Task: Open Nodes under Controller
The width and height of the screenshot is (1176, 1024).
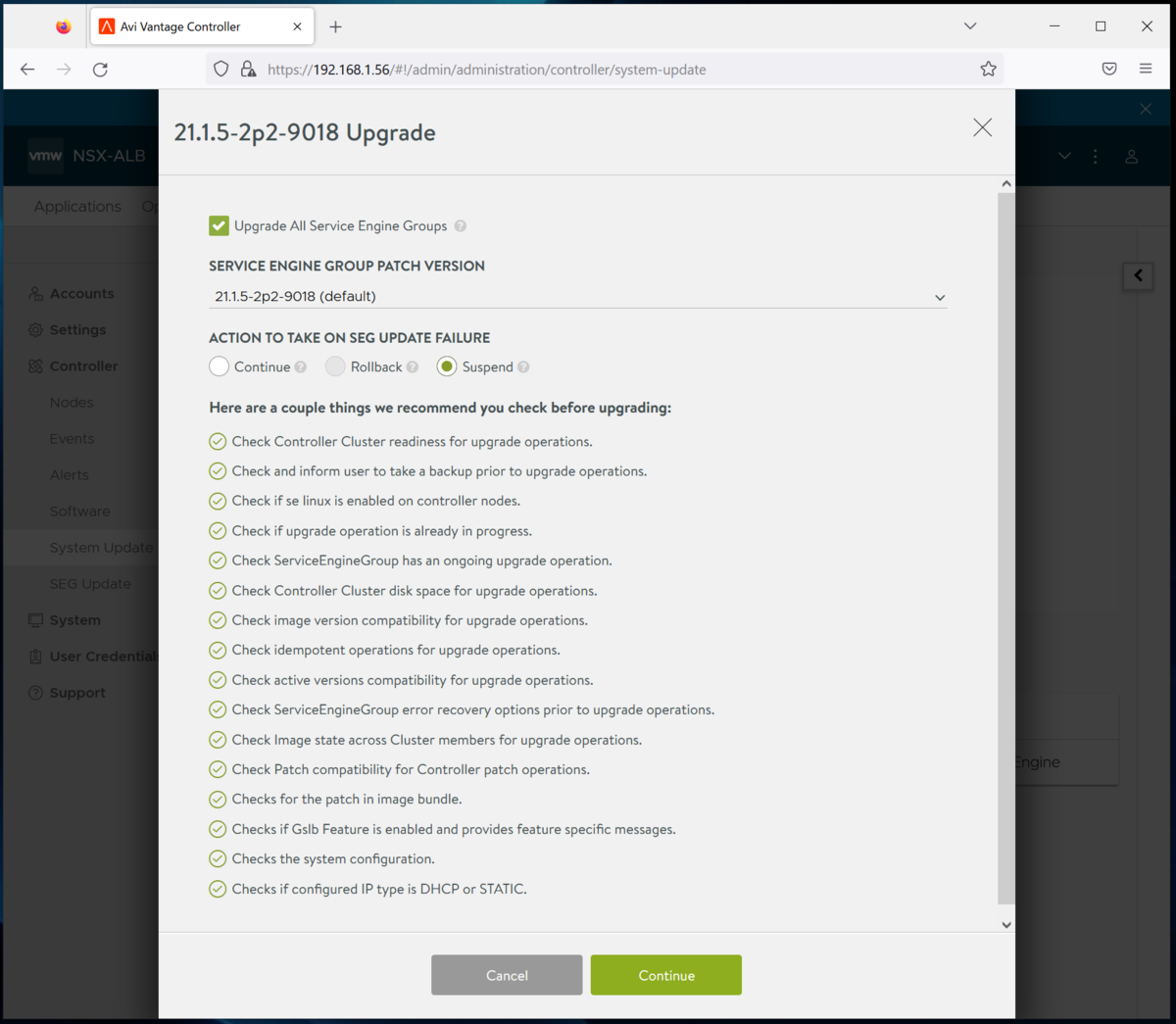Action: click(x=72, y=403)
